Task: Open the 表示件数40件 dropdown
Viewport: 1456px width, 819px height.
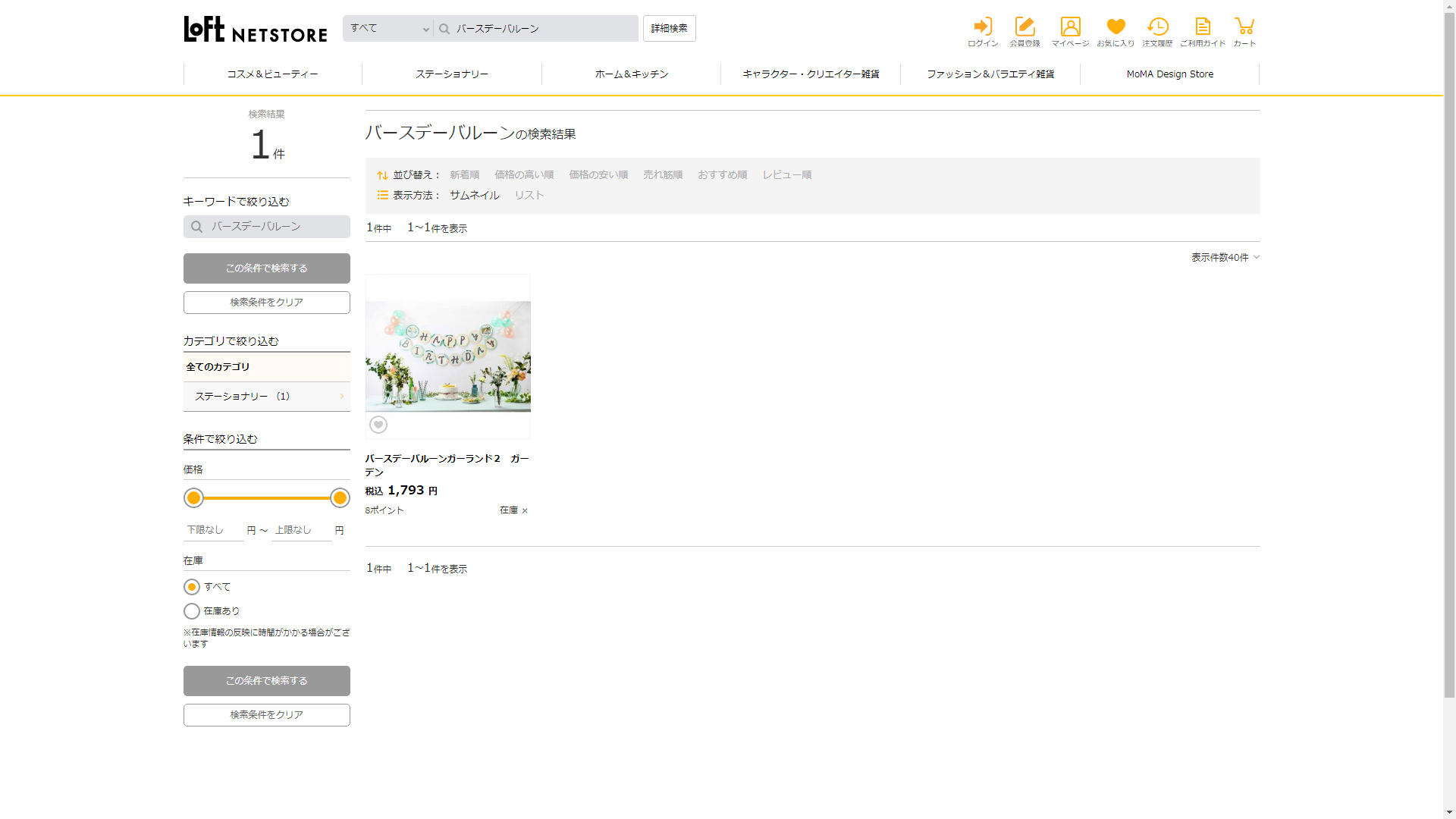Action: [x=1225, y=258]
